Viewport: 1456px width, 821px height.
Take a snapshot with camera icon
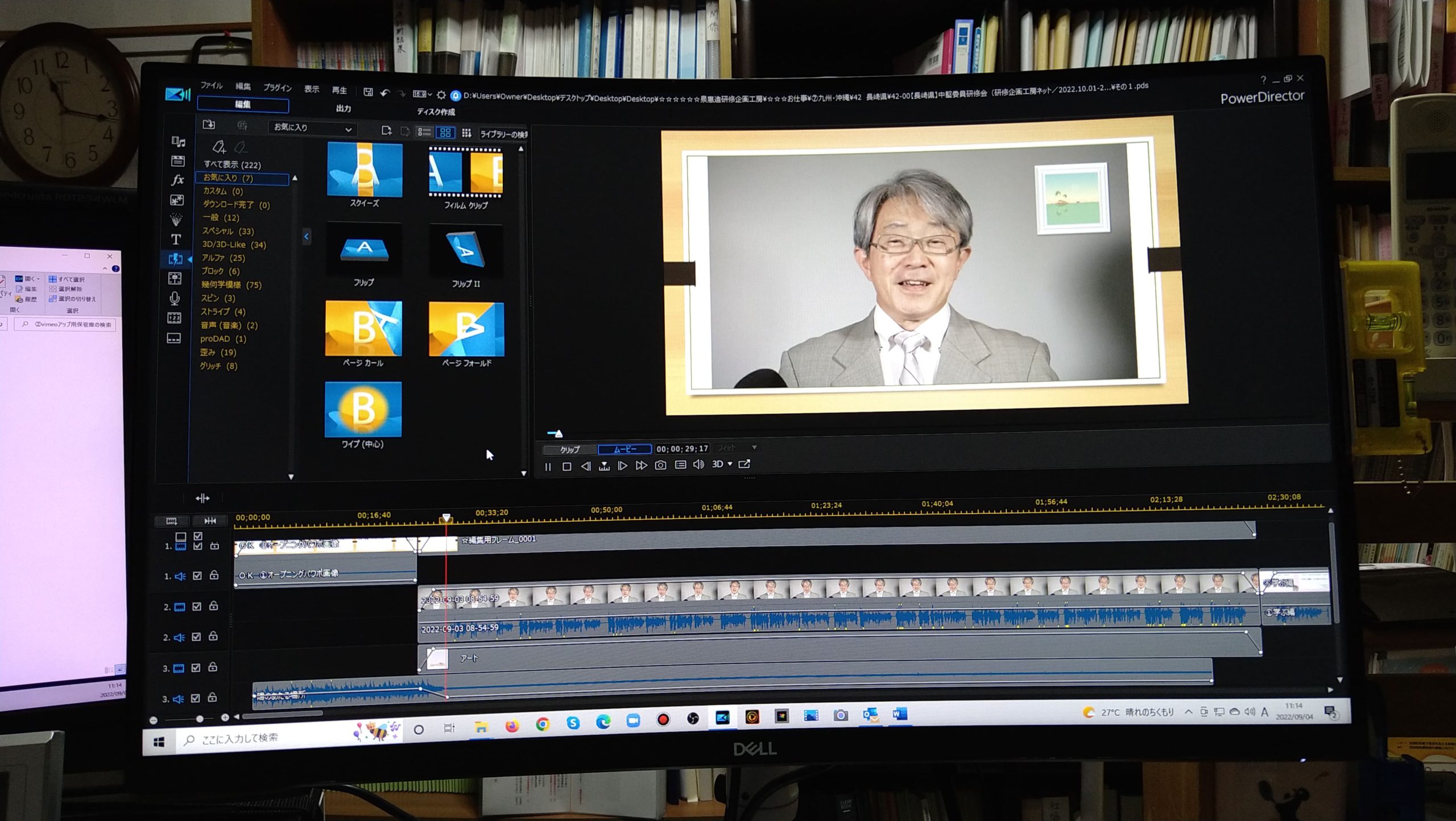pos(660,465)
